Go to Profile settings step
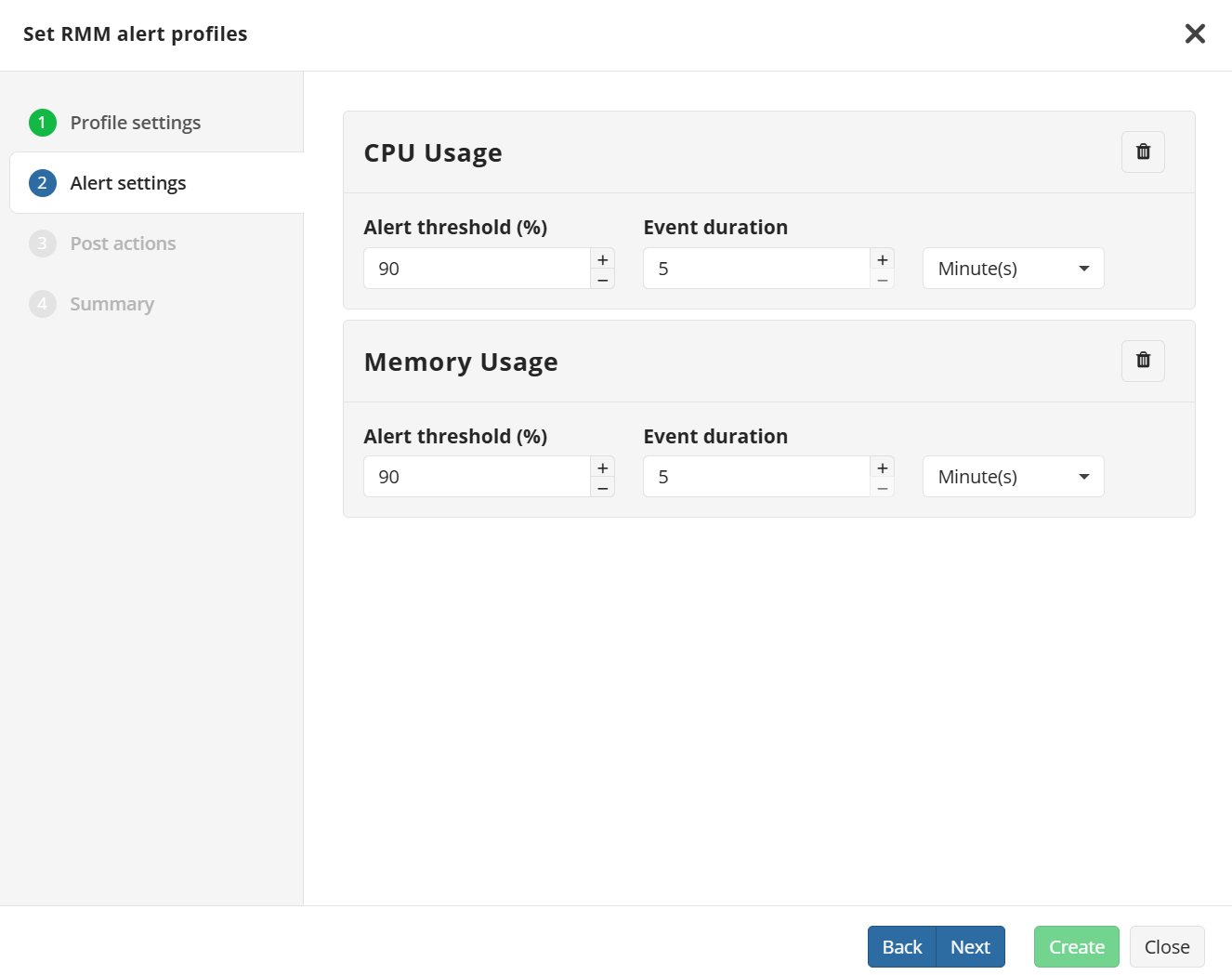The height and width of the screenshot is (975, 1232). (135, 123)
